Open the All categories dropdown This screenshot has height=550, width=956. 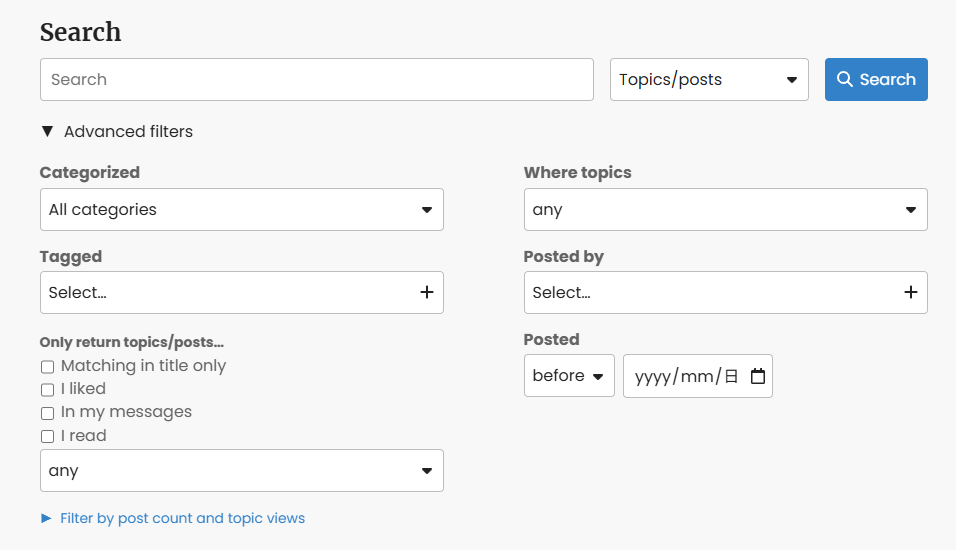[x=241, y=210]
